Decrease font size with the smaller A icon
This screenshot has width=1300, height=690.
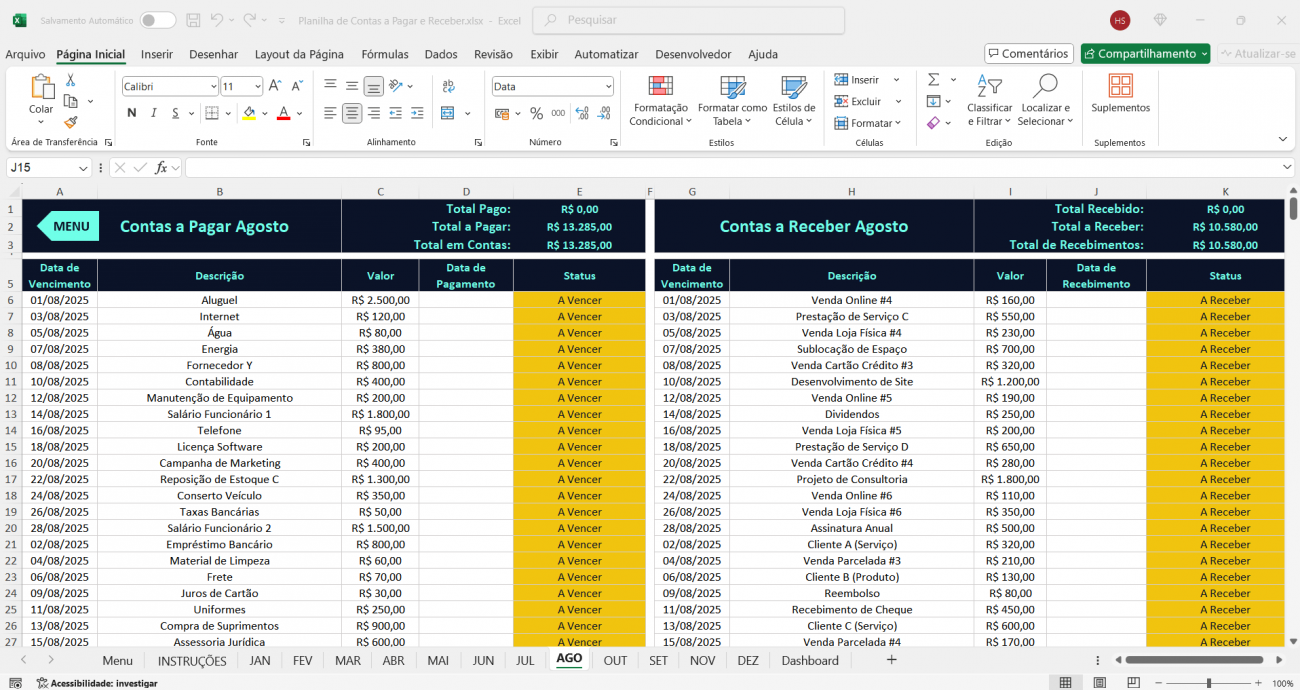point(296,87)
